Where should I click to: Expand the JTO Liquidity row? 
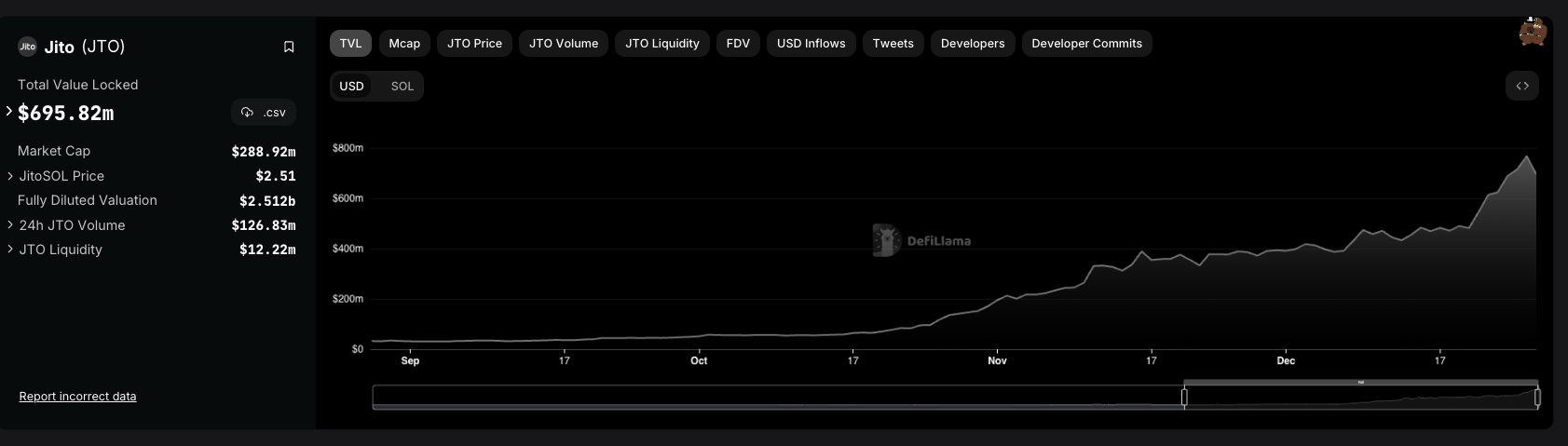click(x=10, y=249)
